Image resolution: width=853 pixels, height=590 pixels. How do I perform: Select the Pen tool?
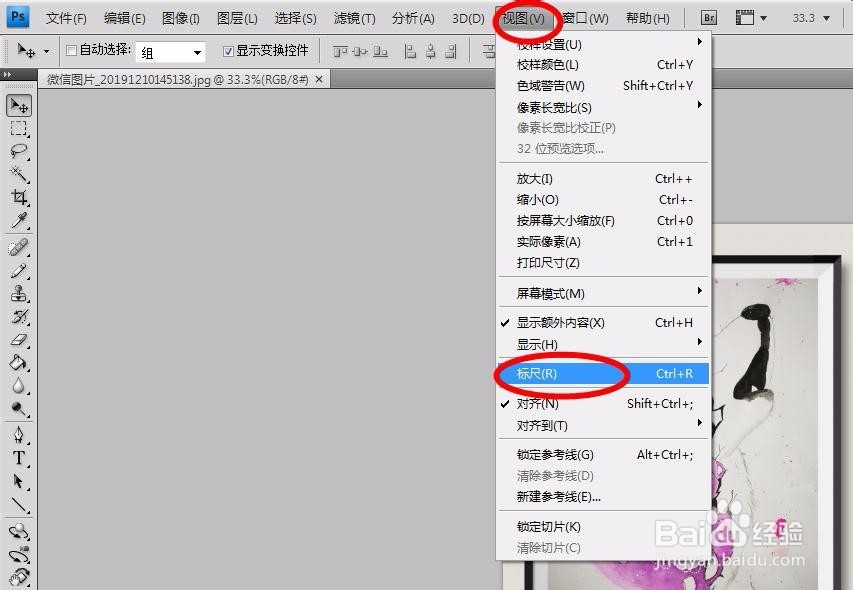pos(19,436)
